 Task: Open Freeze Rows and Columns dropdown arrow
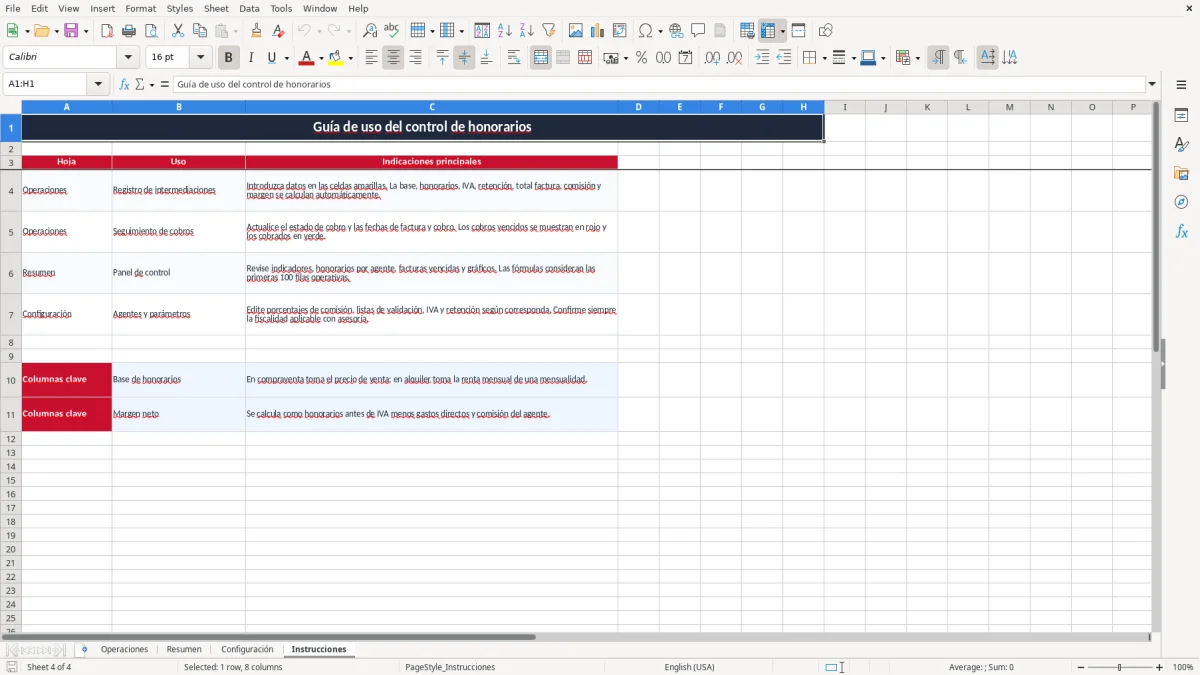point(782,31)
